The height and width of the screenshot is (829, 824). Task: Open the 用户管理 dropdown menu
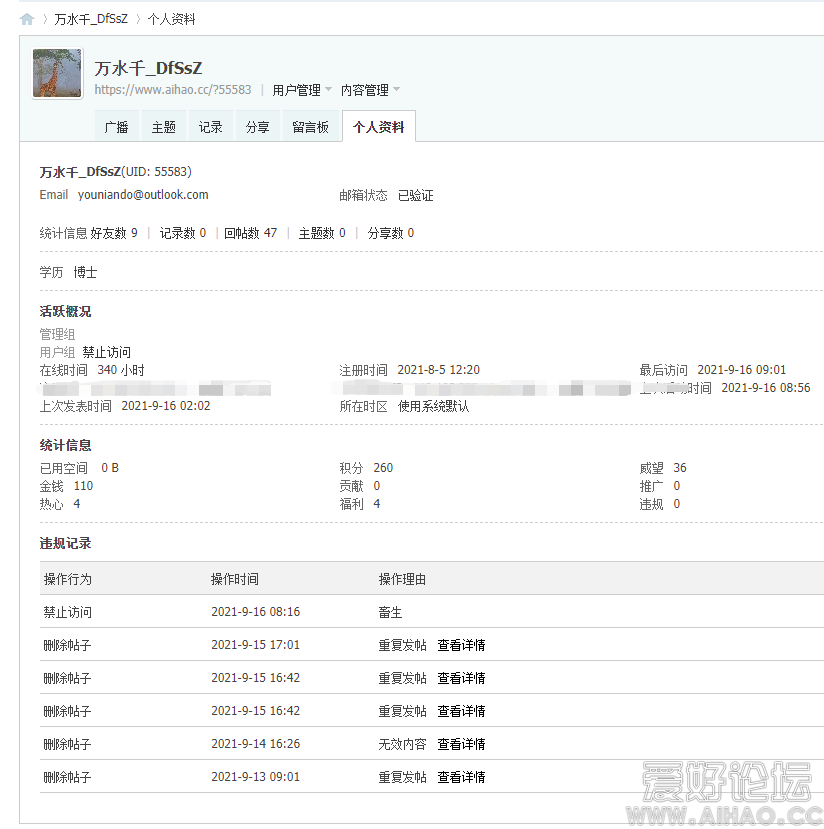[295, 89]
